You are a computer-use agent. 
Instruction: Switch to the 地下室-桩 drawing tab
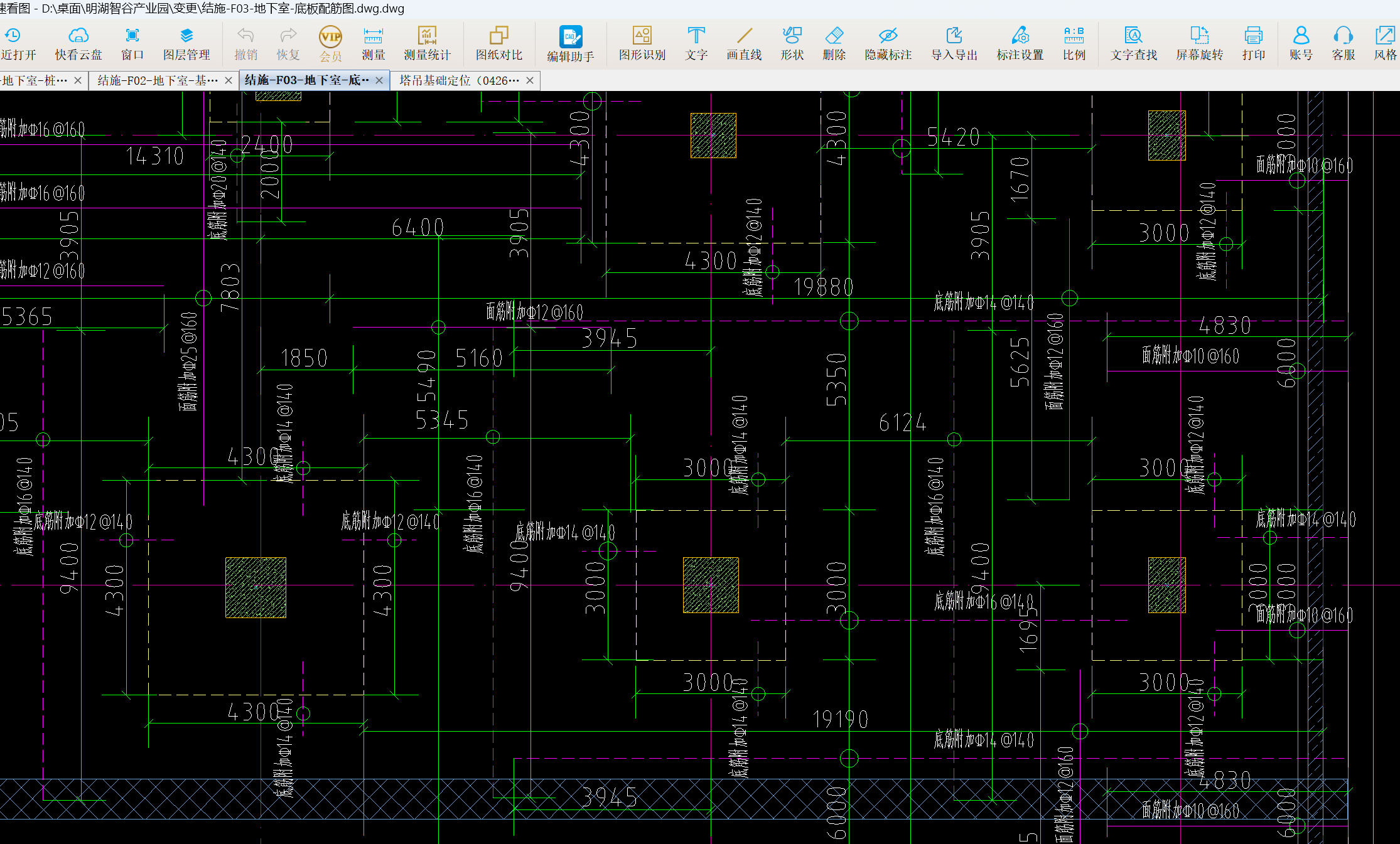pos(35,80)
